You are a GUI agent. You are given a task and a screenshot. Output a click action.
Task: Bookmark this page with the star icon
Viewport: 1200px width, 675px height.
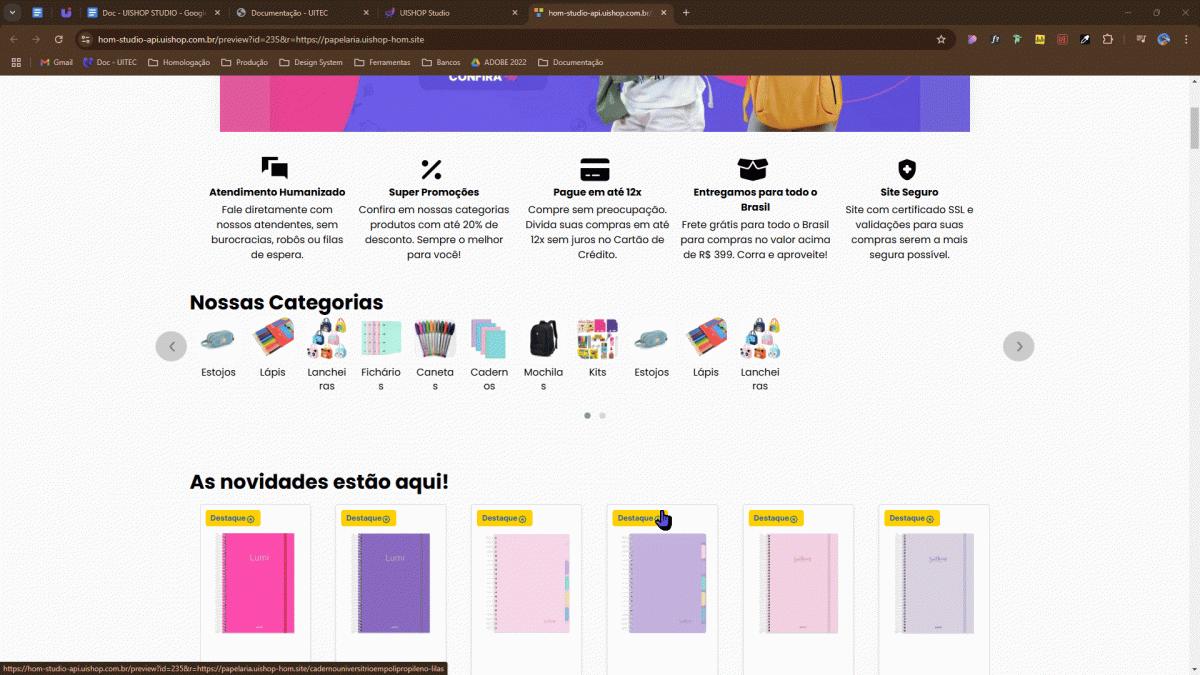941,39
